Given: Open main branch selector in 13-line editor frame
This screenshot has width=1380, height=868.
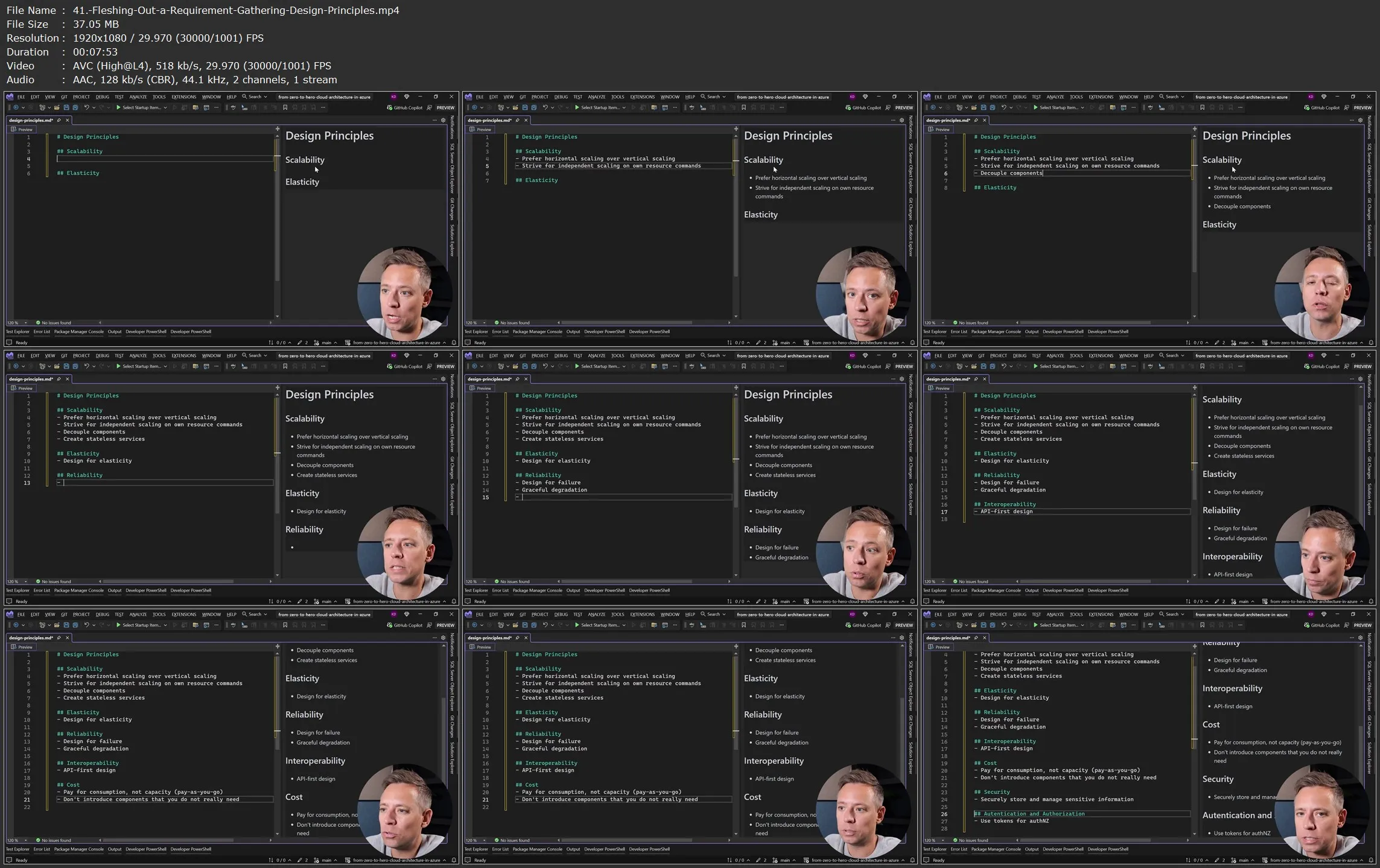Looking at the screenshot, I should (326, 601).
